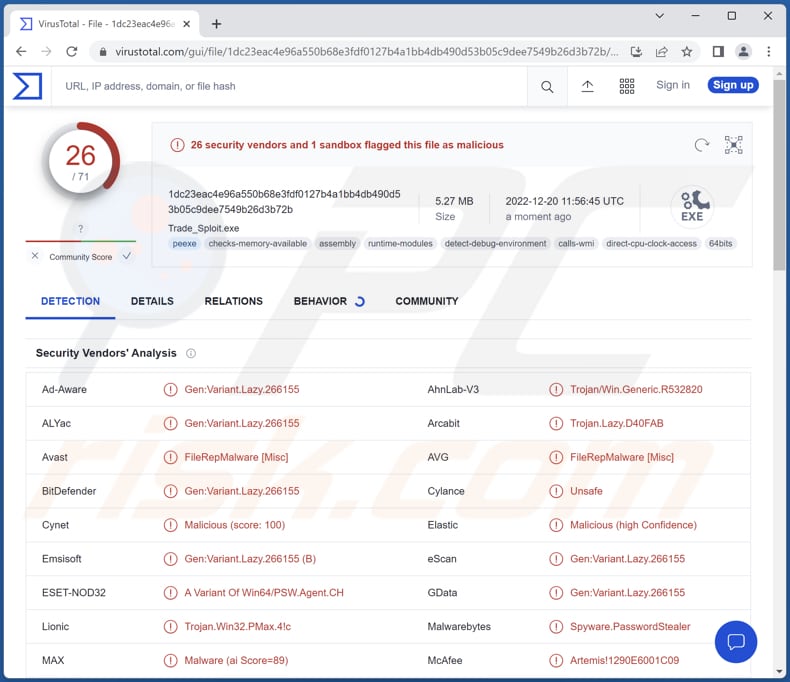
Task: Click the assembly tag
Action: [337, 244]
